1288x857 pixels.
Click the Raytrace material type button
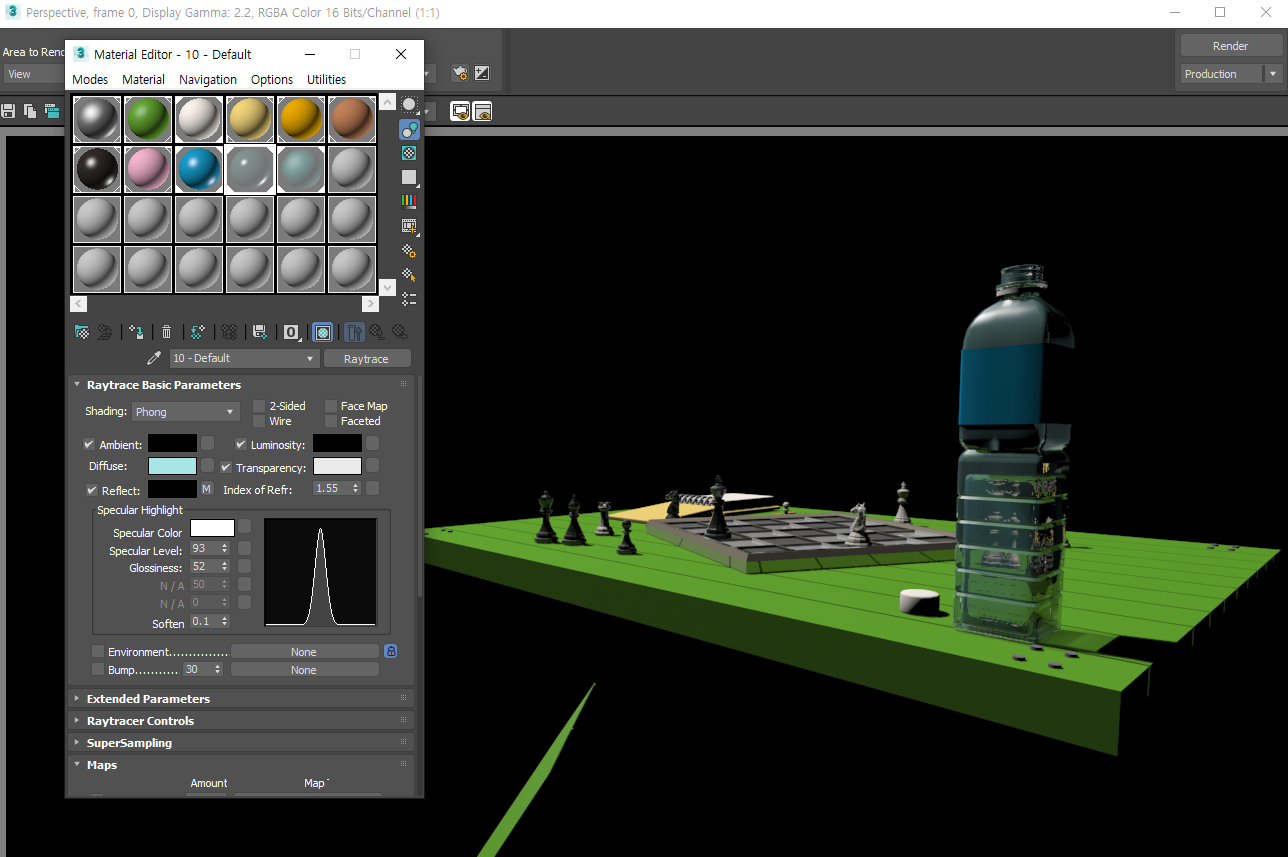click(367, 359)
